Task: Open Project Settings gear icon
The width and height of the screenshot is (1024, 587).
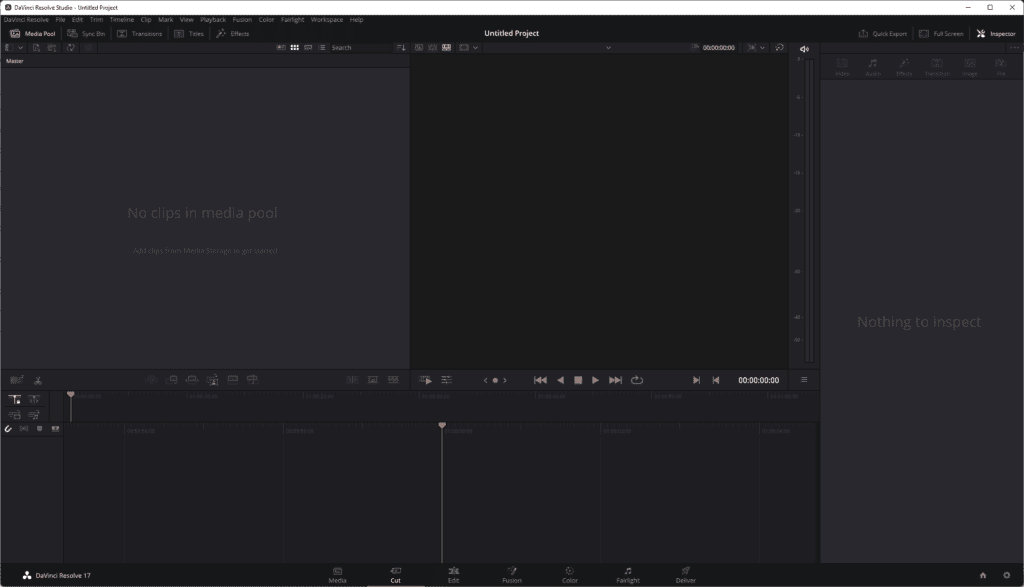Action: 1006,575
